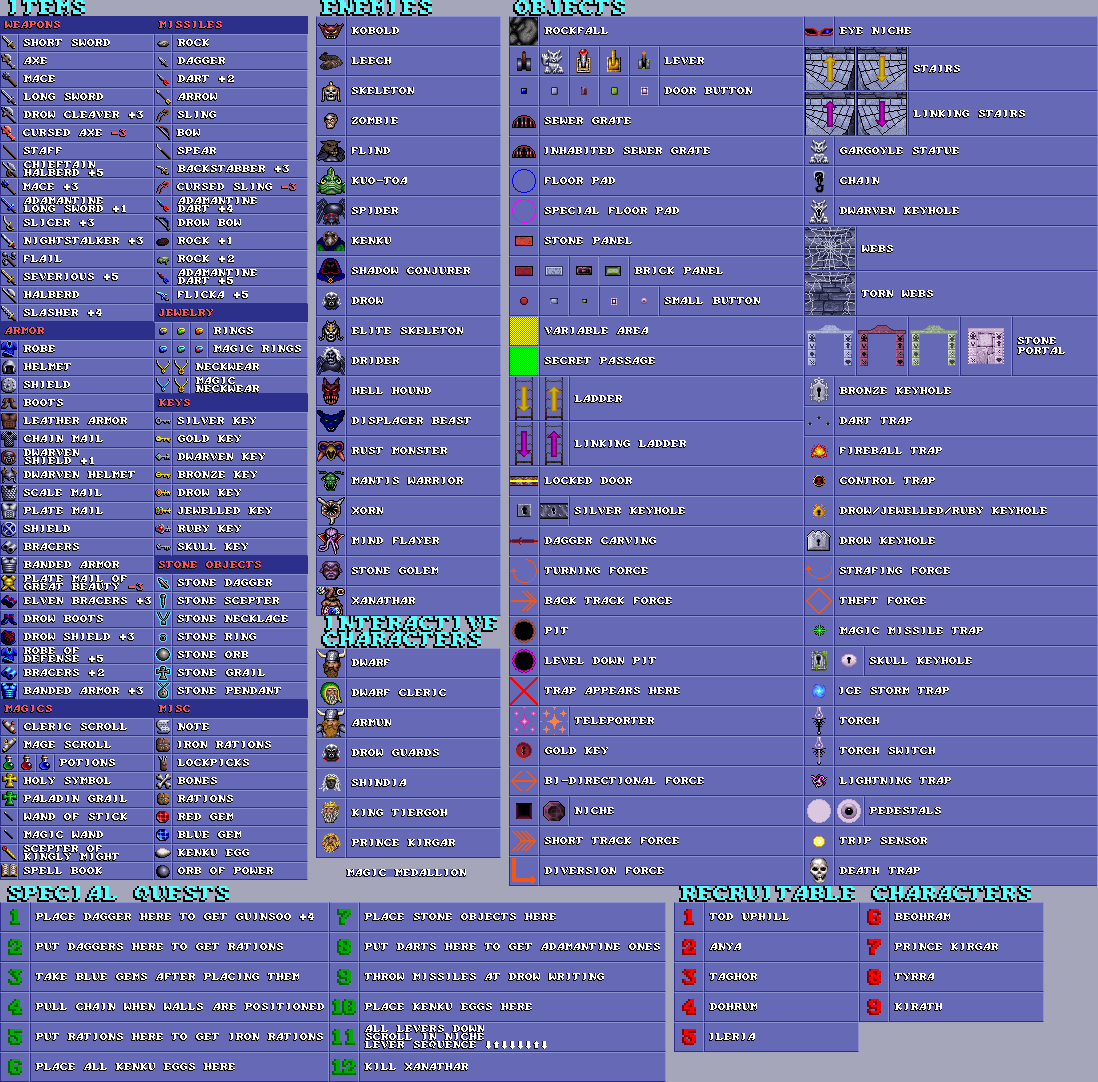Click the Mantis Warrior icon
1098x1082 pixels.
click(x=331, y=481)
